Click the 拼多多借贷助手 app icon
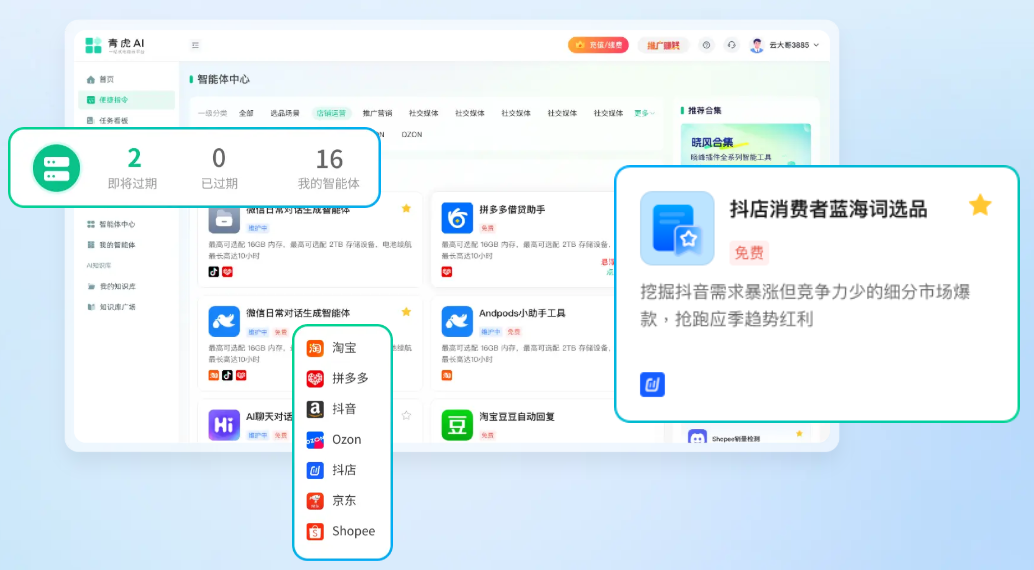Viewport: 1034px width, 570px height. pyautogui.click(x=457, y=218)
